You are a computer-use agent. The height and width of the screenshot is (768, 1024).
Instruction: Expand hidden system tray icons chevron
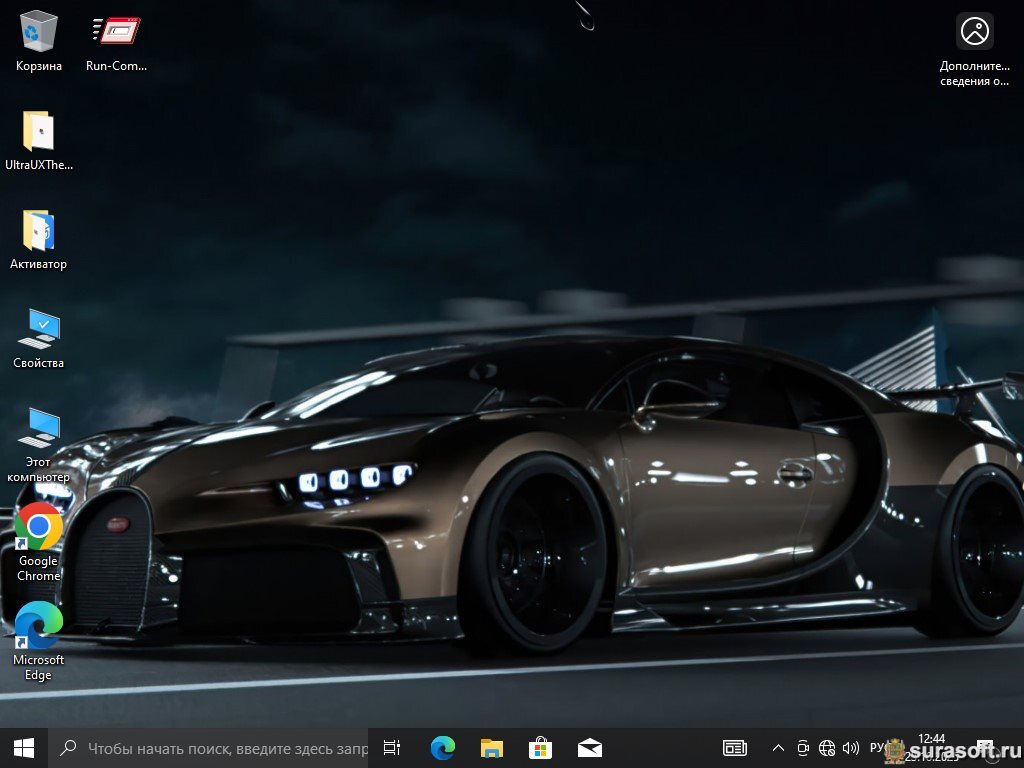pos(778,748)
